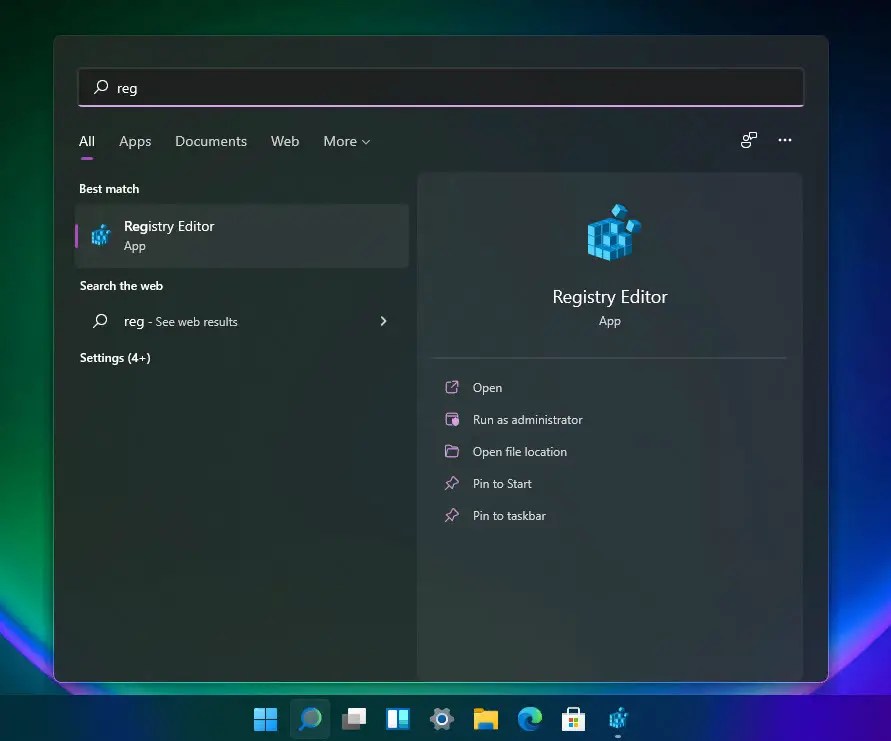Click the Registry Editor icon in Best match
Viewport: 891px width, 741px height.
pos(101,235)
